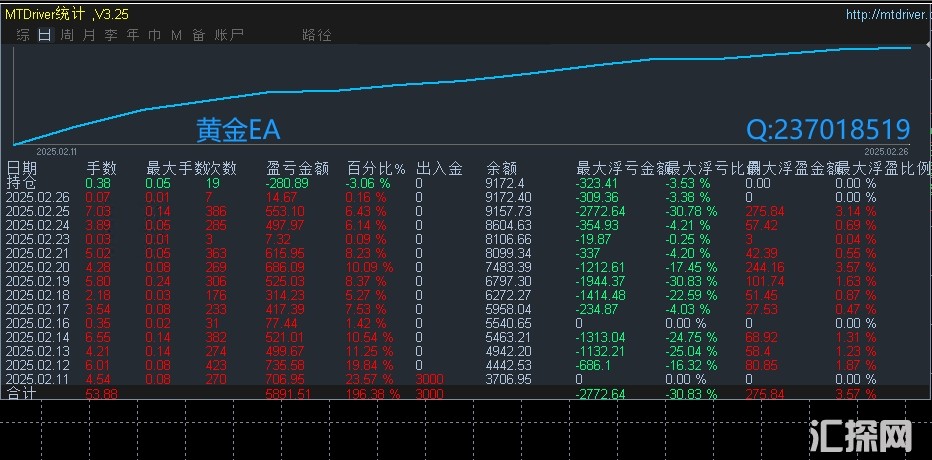Click the 币 currency tab
Image resolution: width=932 pixels, height=460 pixels.
pyautogui.click(x=155, y=35)
